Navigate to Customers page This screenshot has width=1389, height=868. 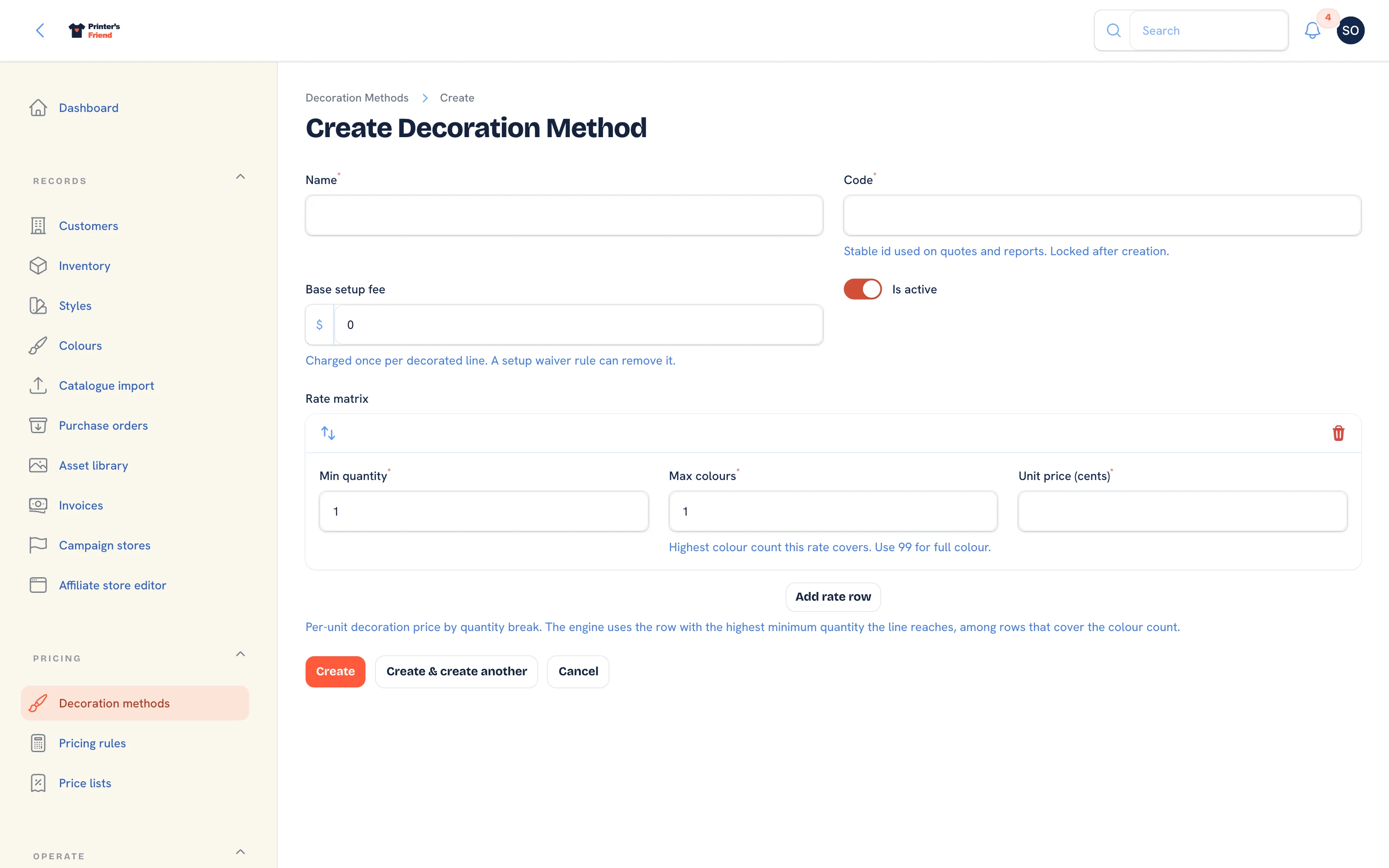pos(135,226)
